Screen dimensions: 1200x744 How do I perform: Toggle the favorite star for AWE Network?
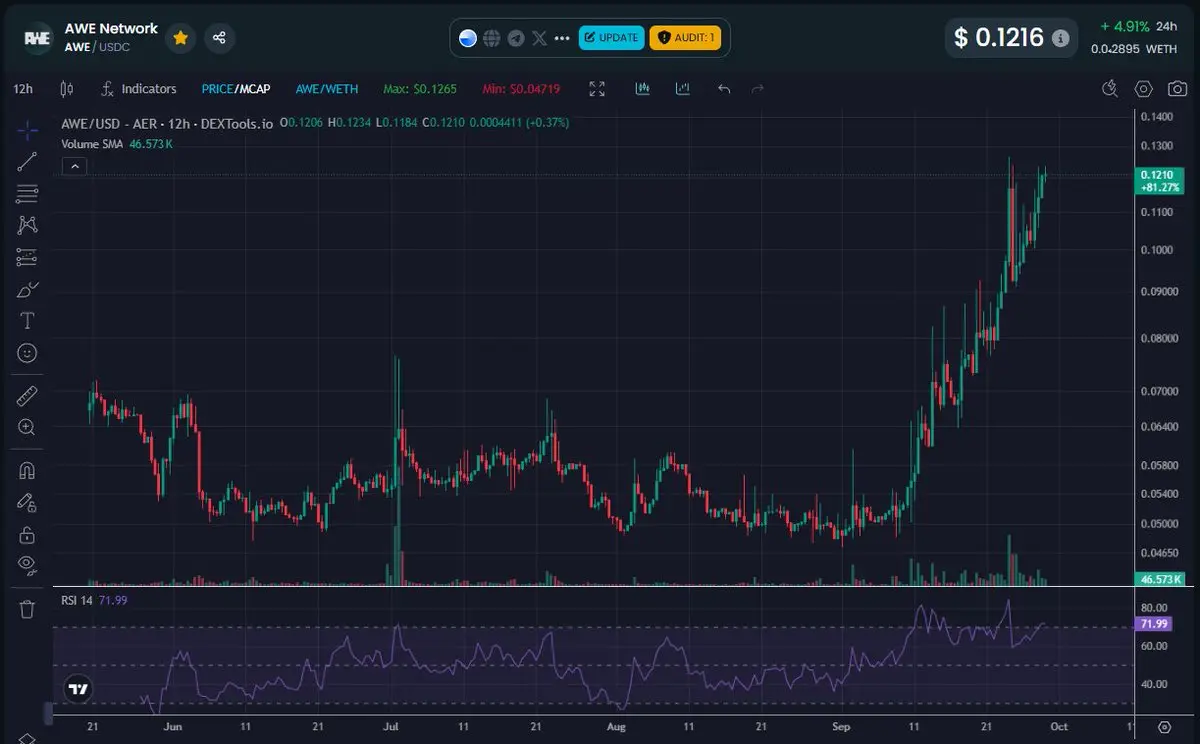(x=180, y=38)
